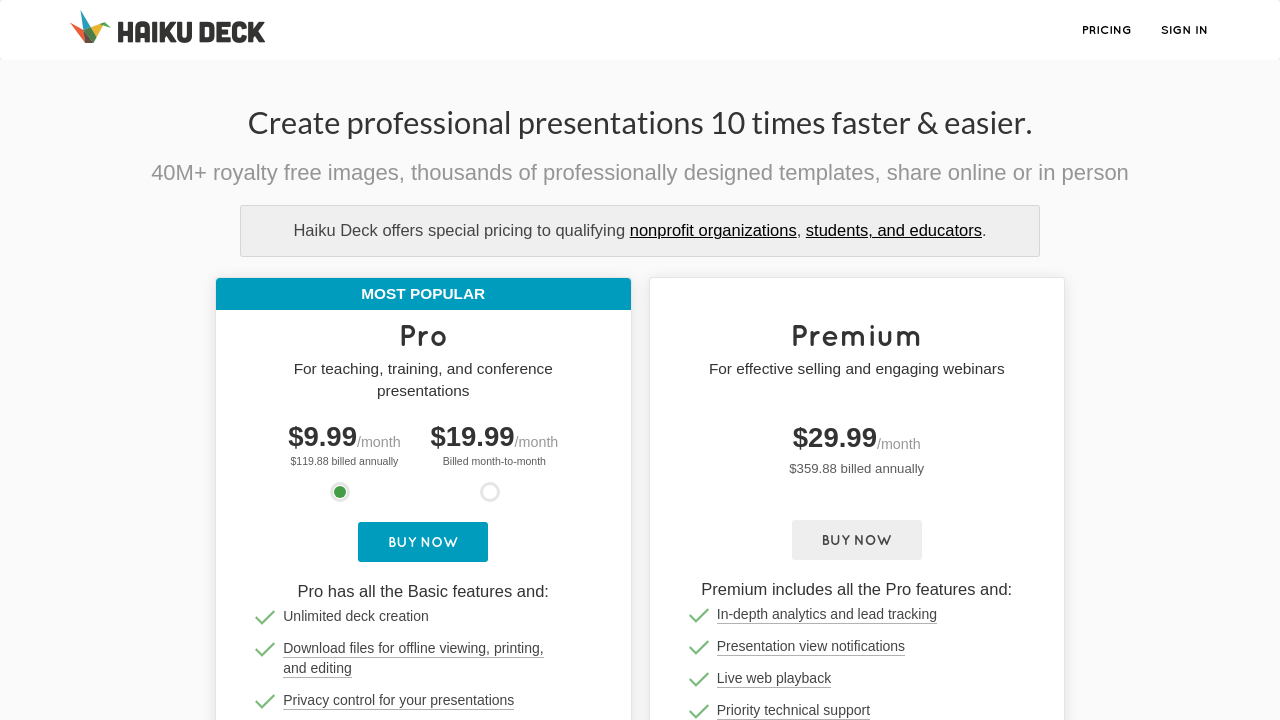This screenshot has width=1280, height=720.
Task: Select the $19.99 month-to-month radio button
Action: coord(490,492)
